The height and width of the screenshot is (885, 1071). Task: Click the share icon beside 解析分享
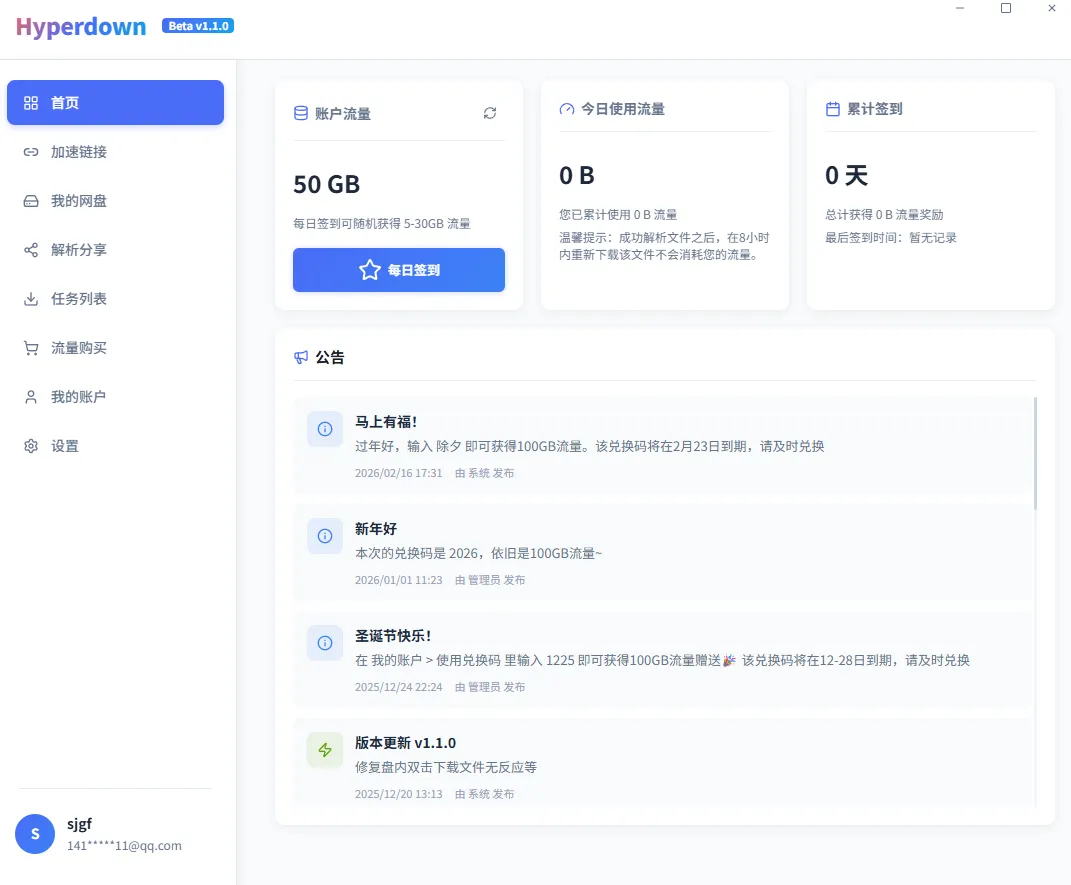click(x=31, y=250)
